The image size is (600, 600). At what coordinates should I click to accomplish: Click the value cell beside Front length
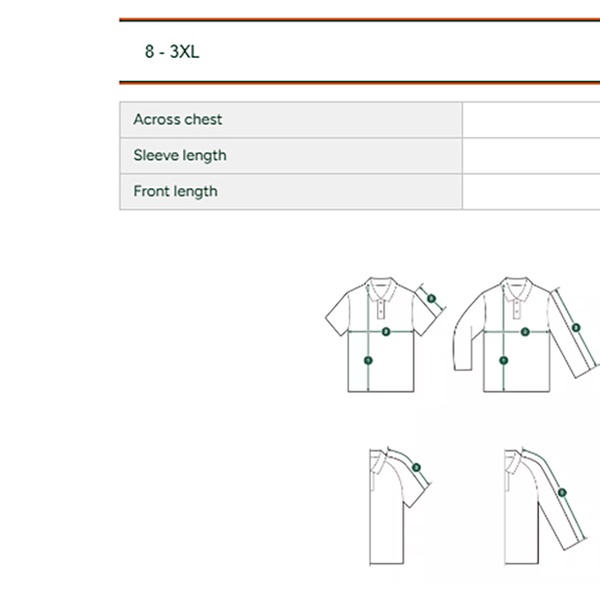click(530, 192)
